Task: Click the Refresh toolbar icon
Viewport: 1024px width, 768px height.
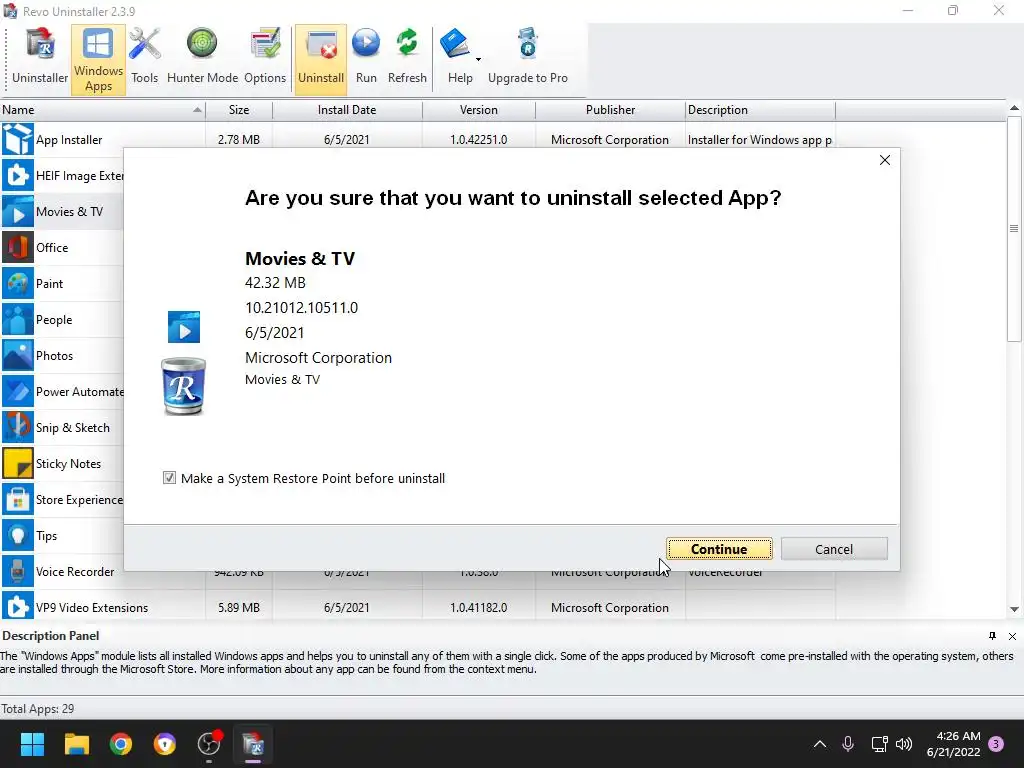Action: tap(407, 57)
